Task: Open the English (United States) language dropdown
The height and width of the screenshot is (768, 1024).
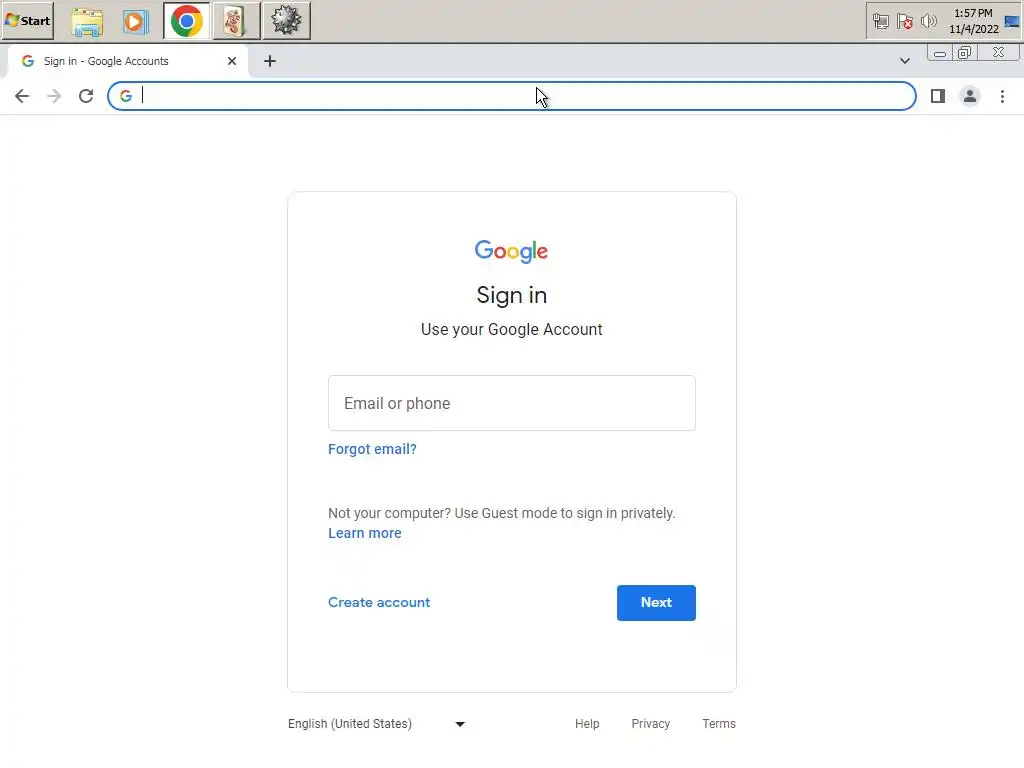Action: 377,724
